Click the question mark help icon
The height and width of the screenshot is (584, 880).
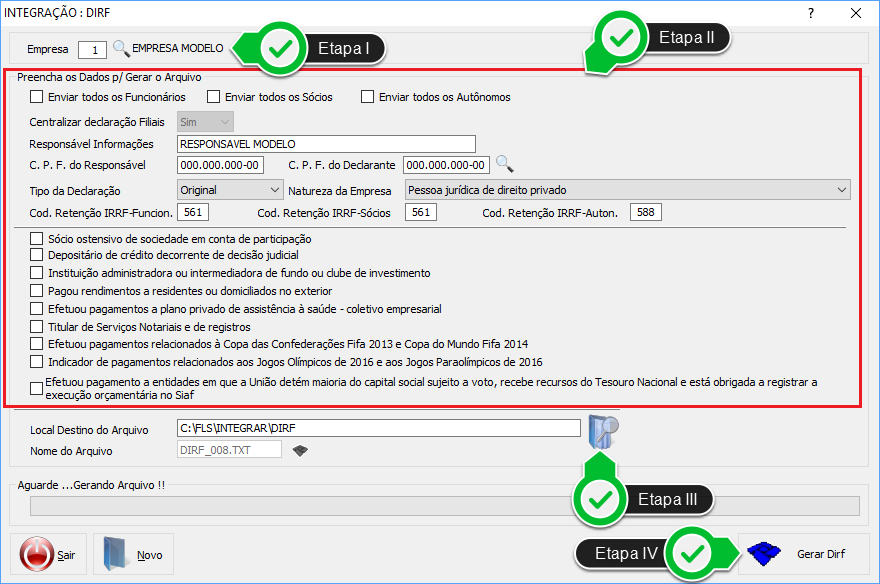(x=810, y=13)
